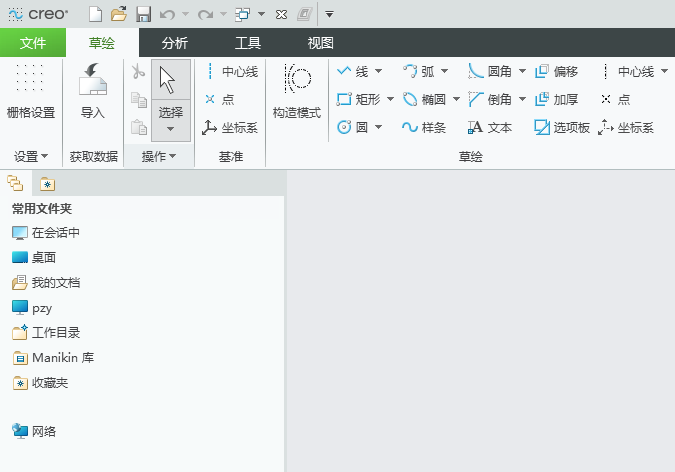675x472 pixels.
Task: Switch to the folder browser panel tab
Action: coord(15,183)
